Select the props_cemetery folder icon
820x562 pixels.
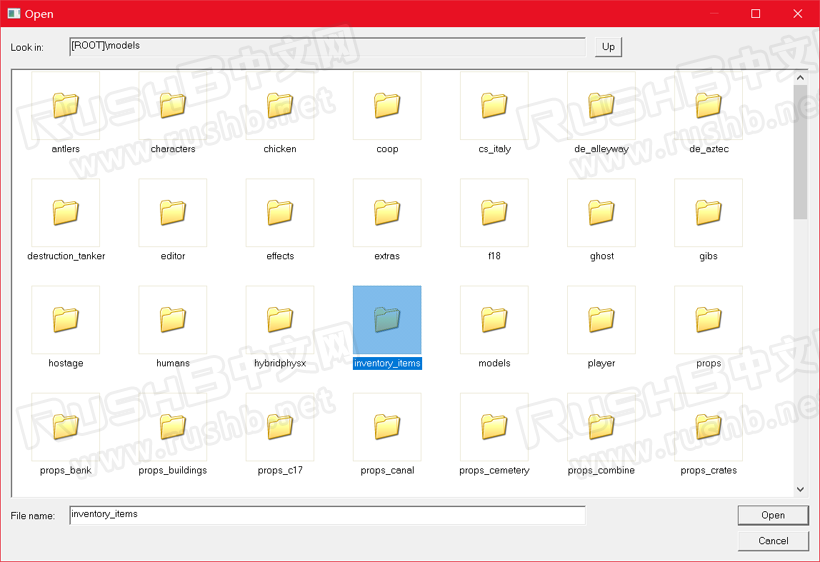tap(494, 427)
